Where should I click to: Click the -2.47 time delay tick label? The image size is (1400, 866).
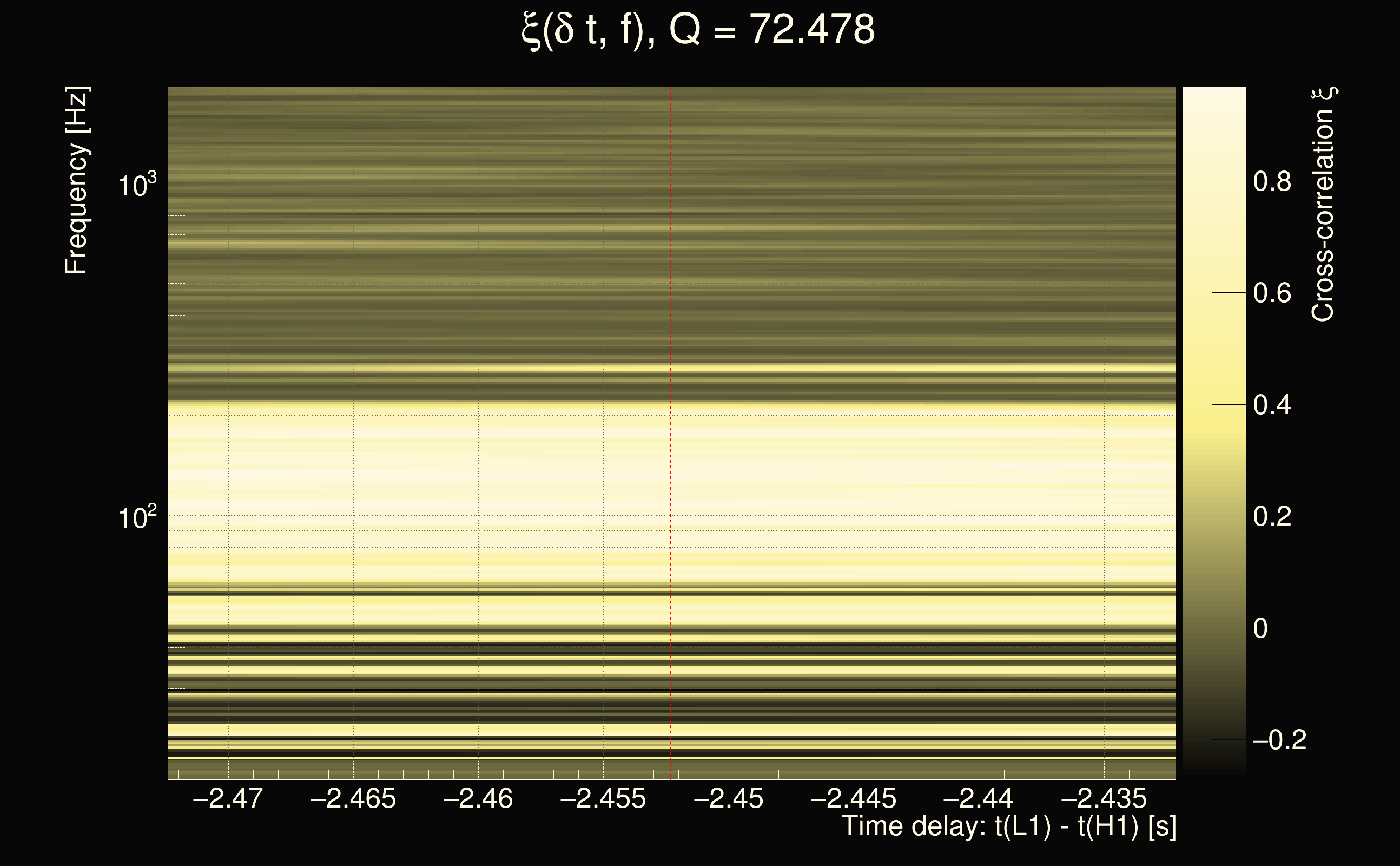(x=228, y=798)
